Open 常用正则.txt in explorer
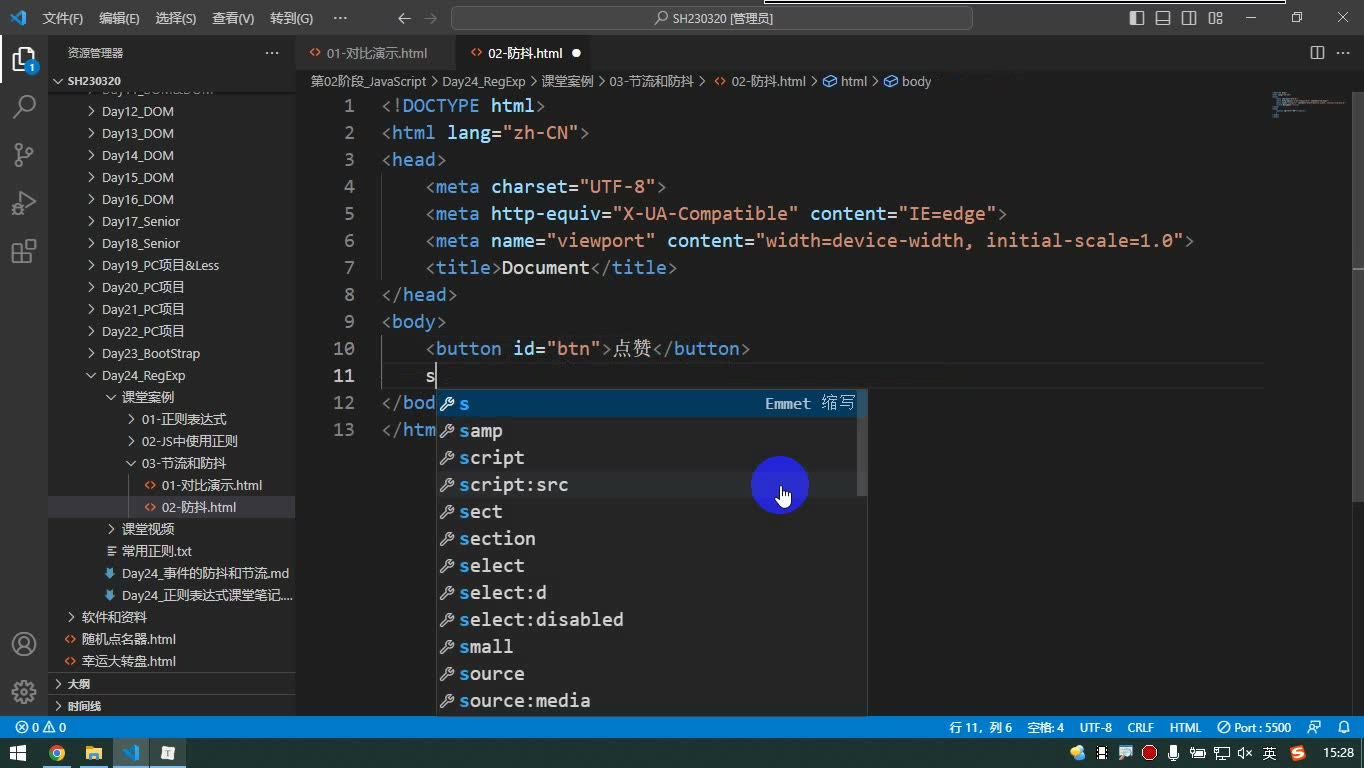The width and height of the screenshot is (1364, 768). point(157,552)
